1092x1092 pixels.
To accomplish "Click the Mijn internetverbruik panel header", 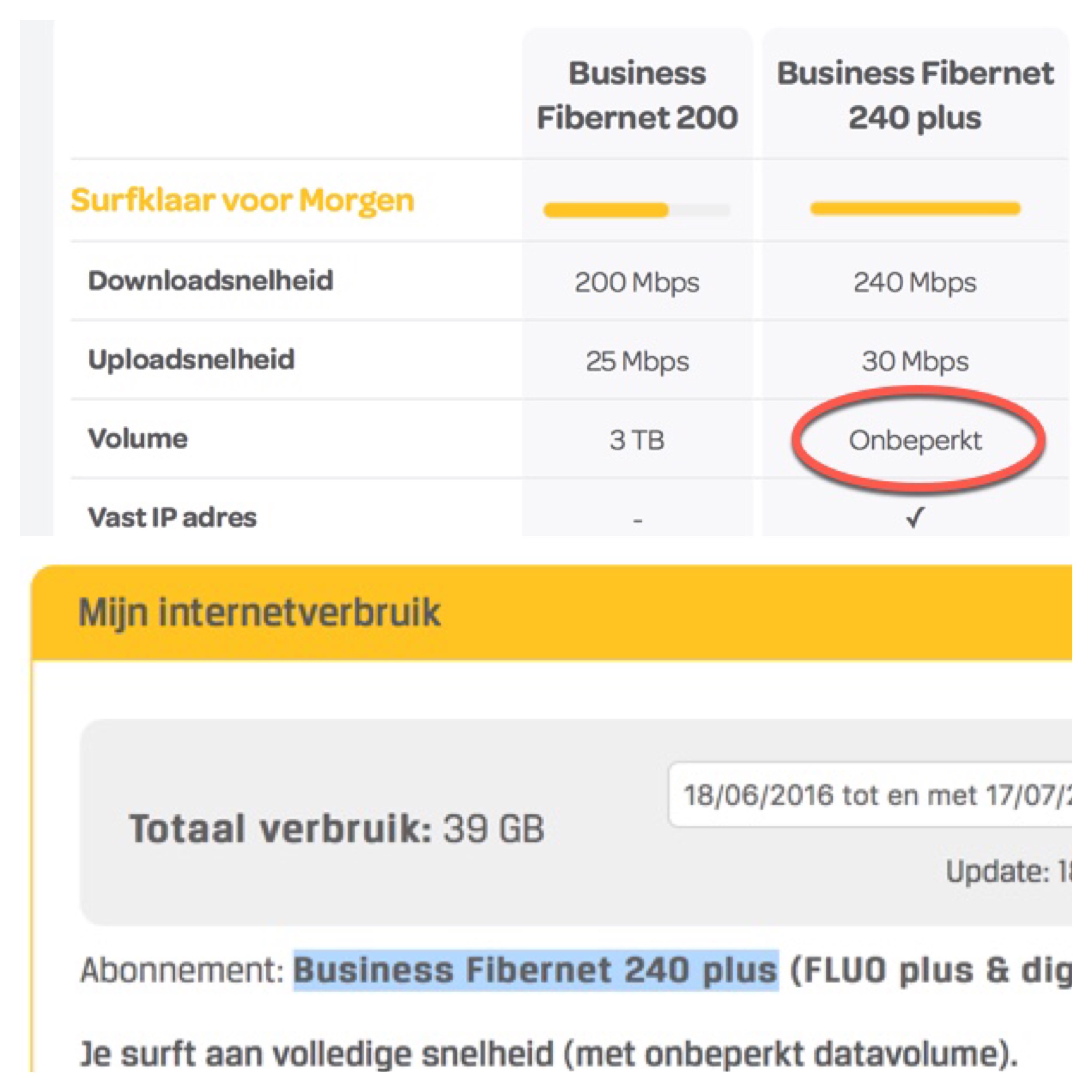I will coord(260,613).
